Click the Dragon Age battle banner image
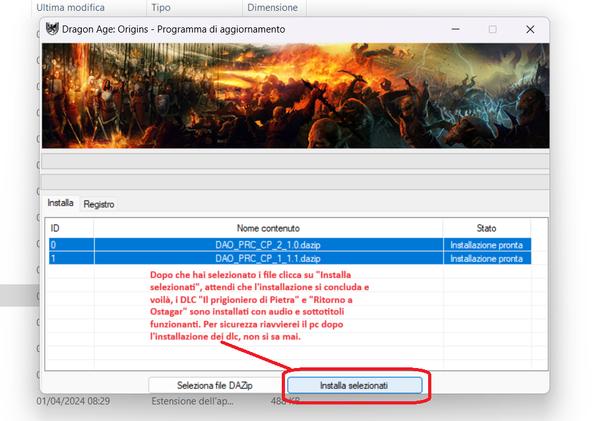Viewport: 600px width, 421px height. (295, 96)
